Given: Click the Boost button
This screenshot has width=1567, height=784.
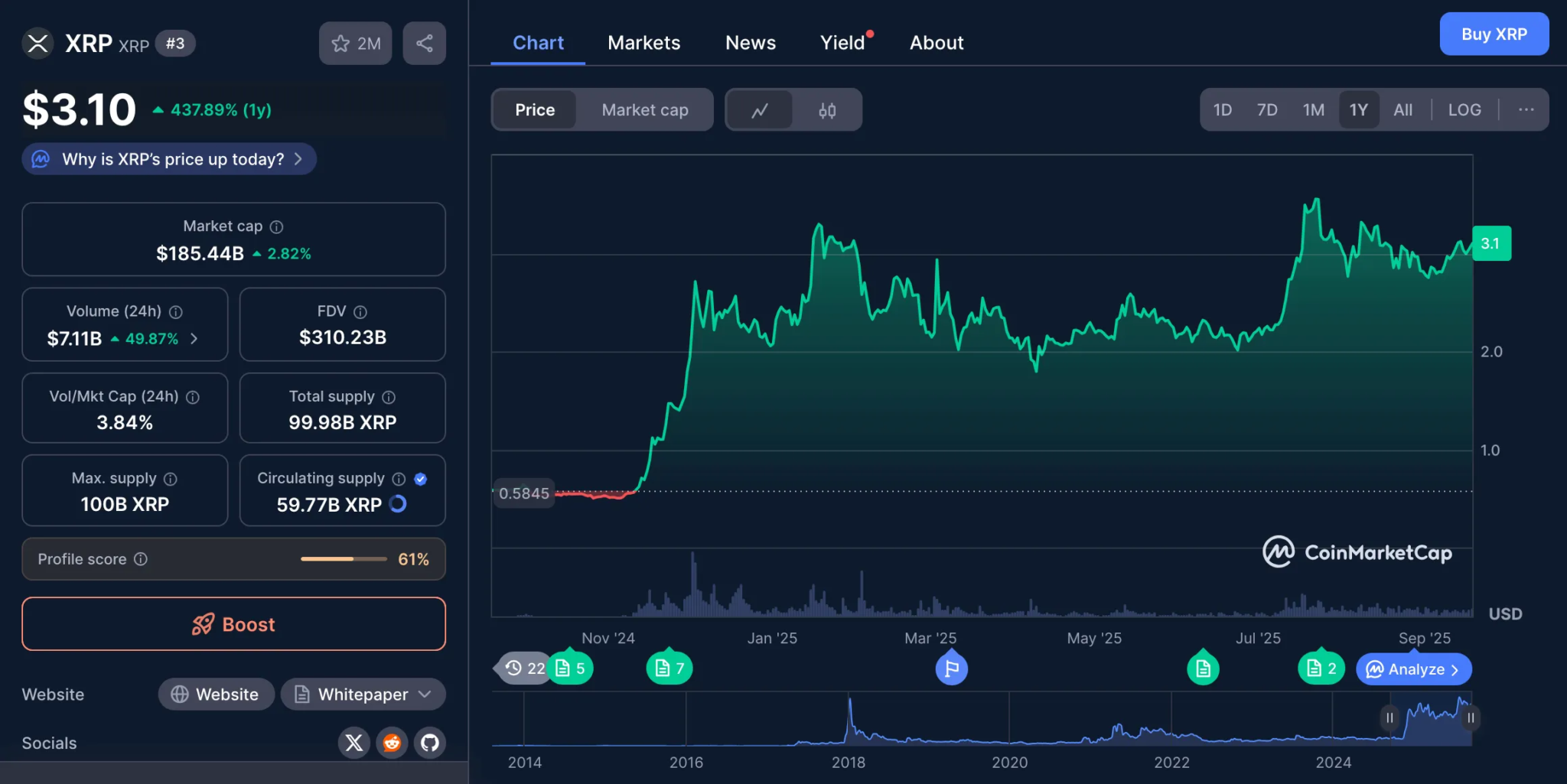Looking at the screenshot, I should [x=233, y=624].
